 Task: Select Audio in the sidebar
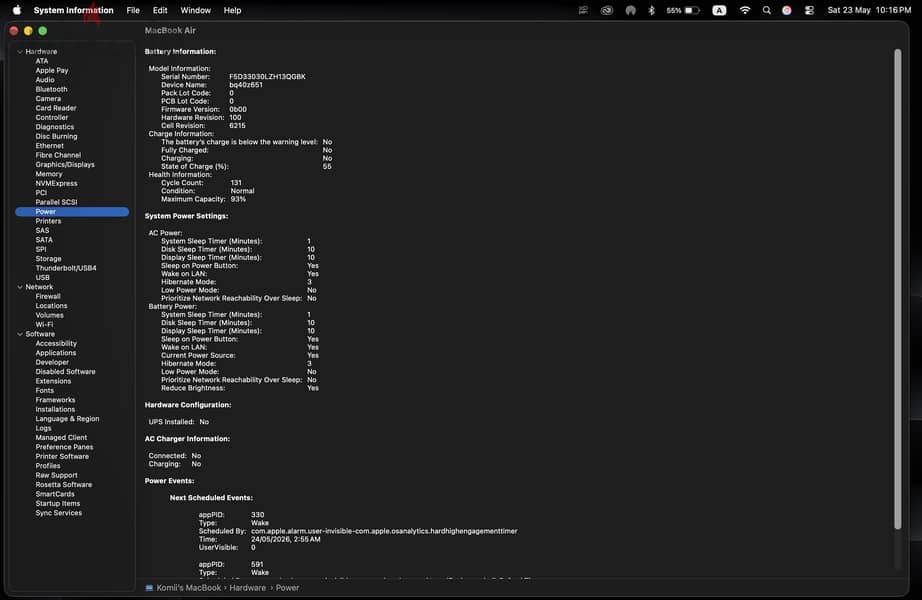tap(45, 80)
